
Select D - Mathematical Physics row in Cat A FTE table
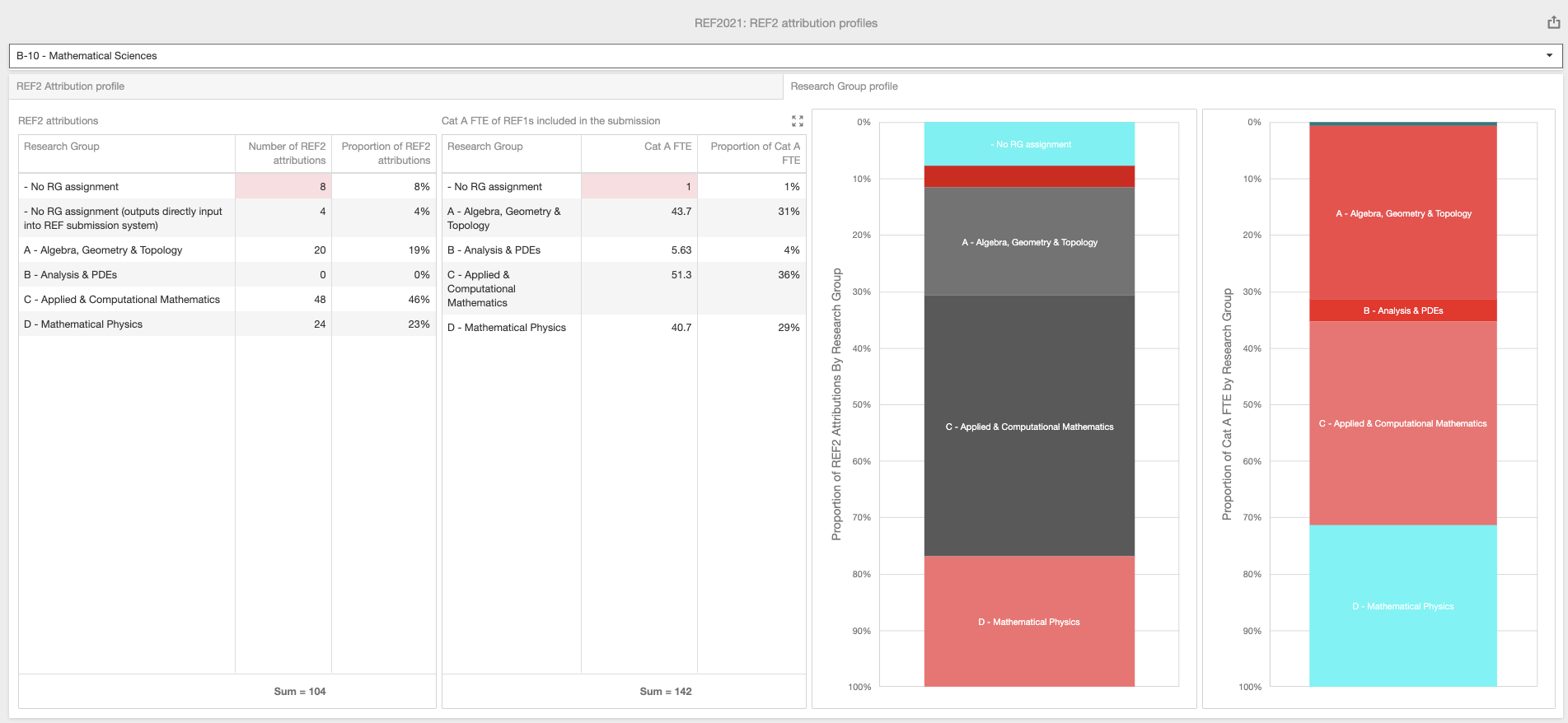pyautogui.click(x=507, y=328)
